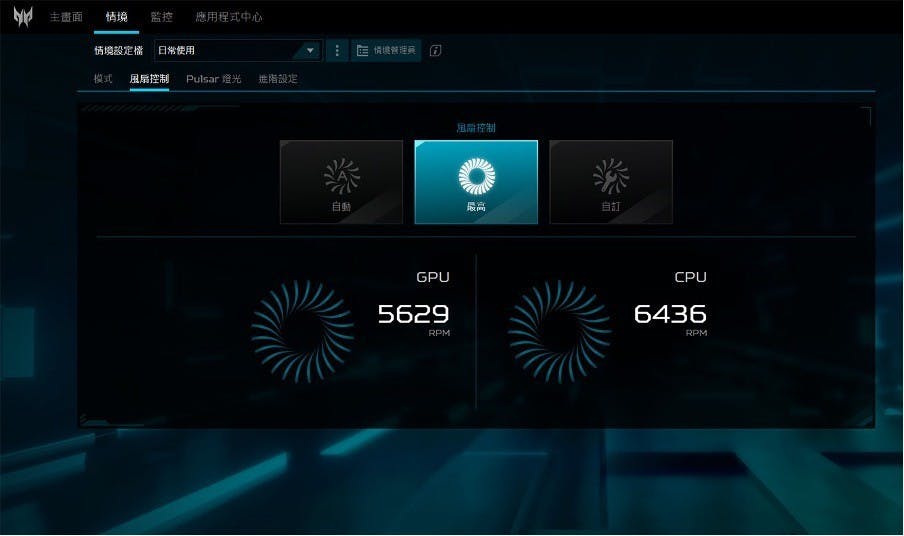Click the info icon beside 情境管理員

coord(435,51)
